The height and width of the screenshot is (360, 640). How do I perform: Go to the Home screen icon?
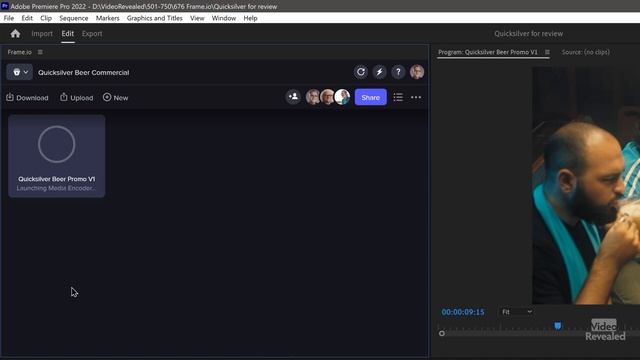[x=16, y=33]
